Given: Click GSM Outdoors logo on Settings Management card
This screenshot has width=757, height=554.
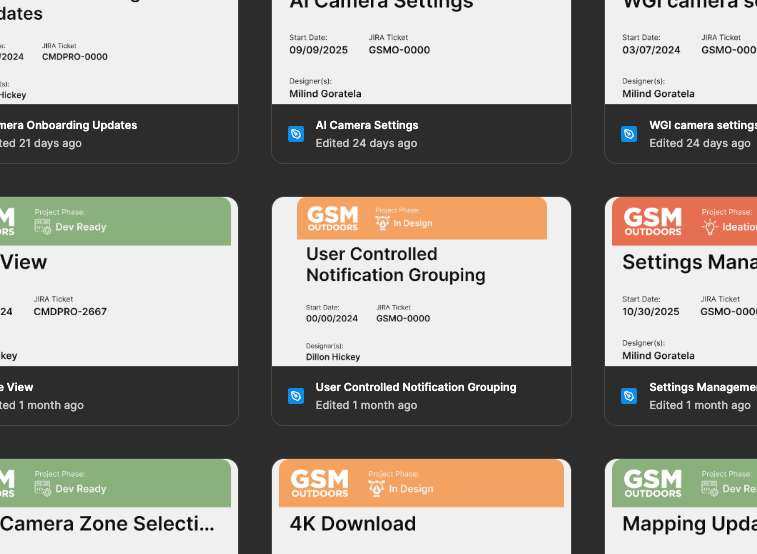Looking at the screenshot, I should (653, 222).
